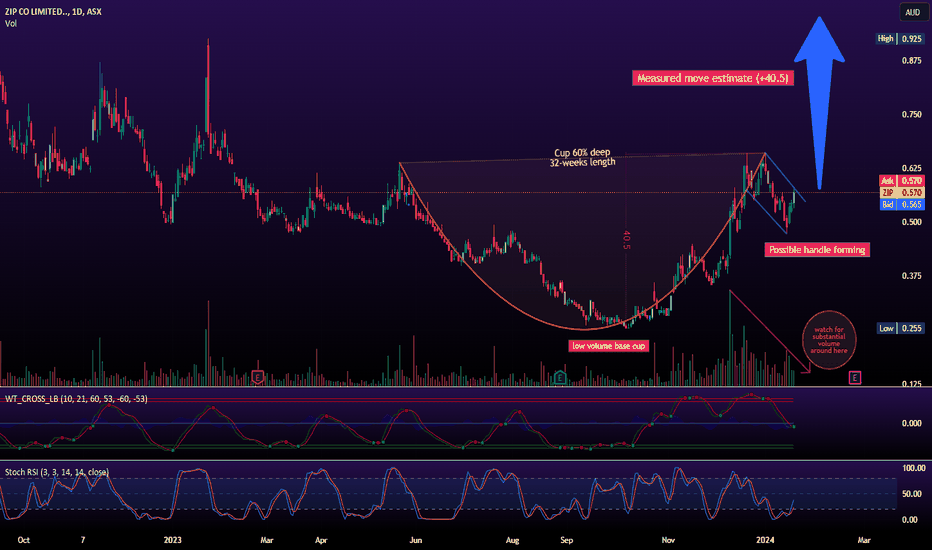Select the Stoch RSI indicator legend
The width and height of the screenshot is (932, 550).
57,472
